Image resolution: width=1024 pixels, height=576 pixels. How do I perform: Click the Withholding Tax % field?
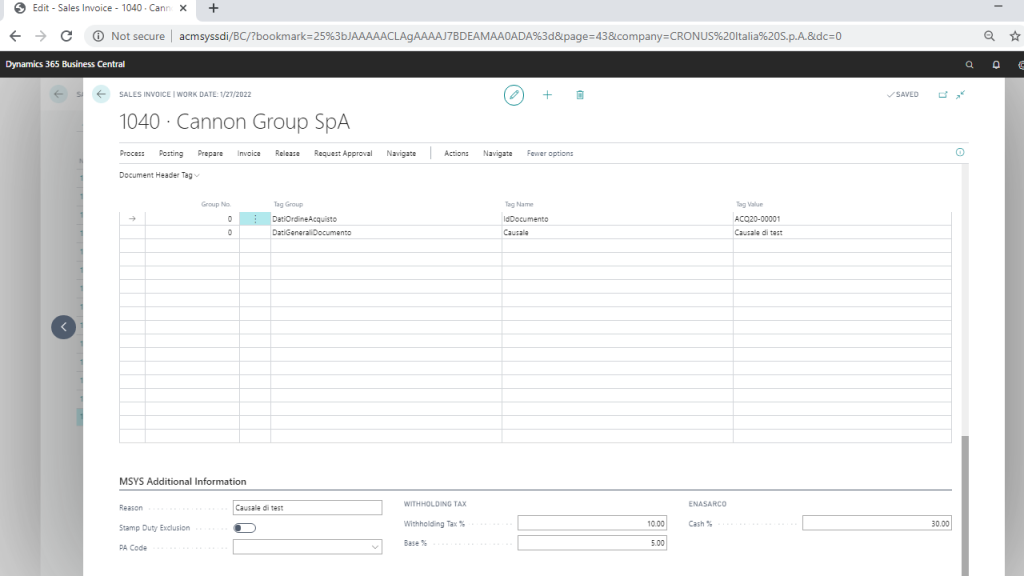(591, 523)
